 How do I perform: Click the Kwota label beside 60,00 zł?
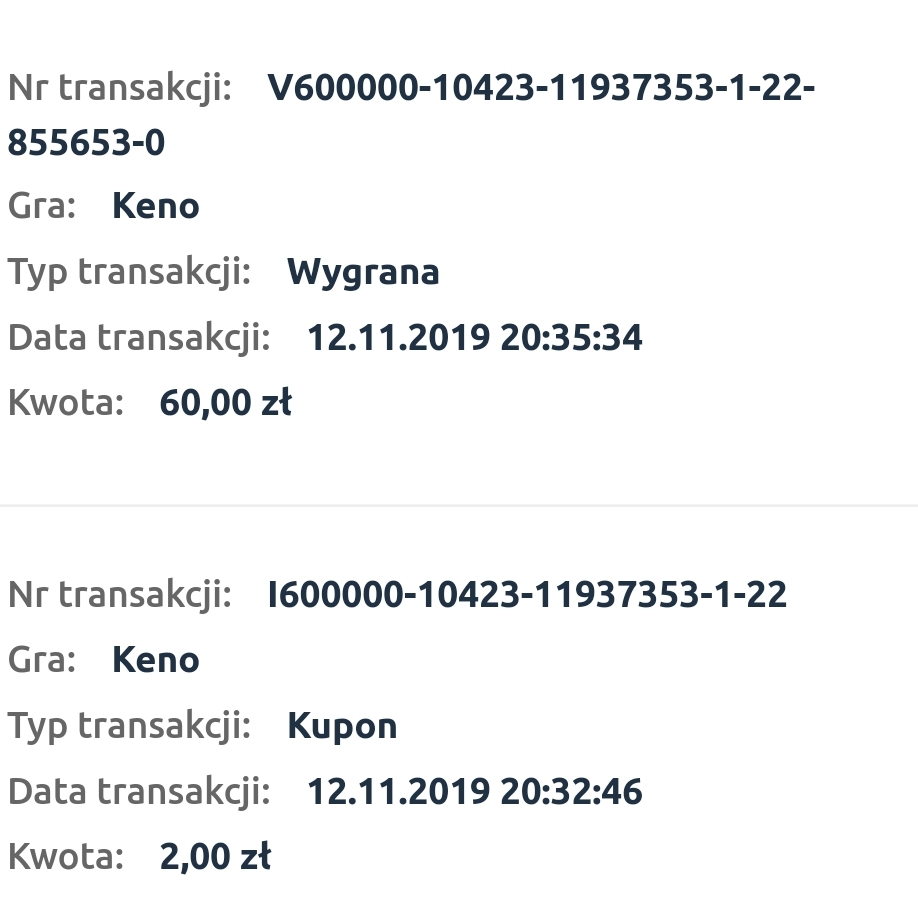66,404
